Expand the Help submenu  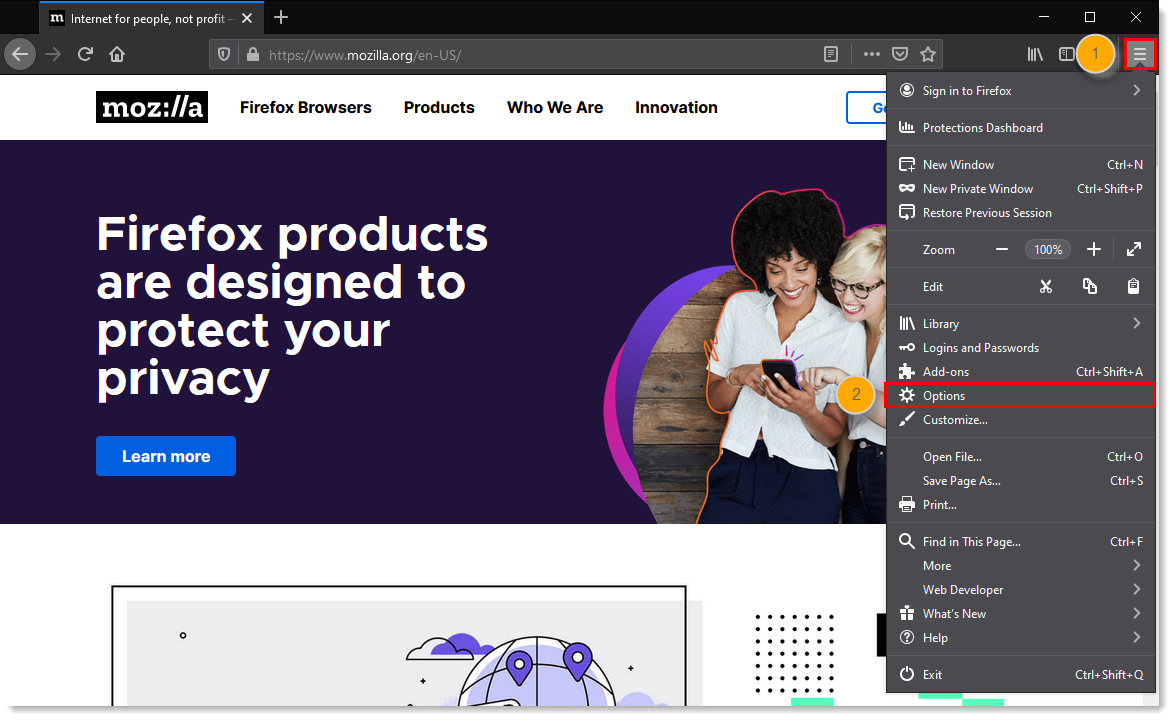[1021, 637]
